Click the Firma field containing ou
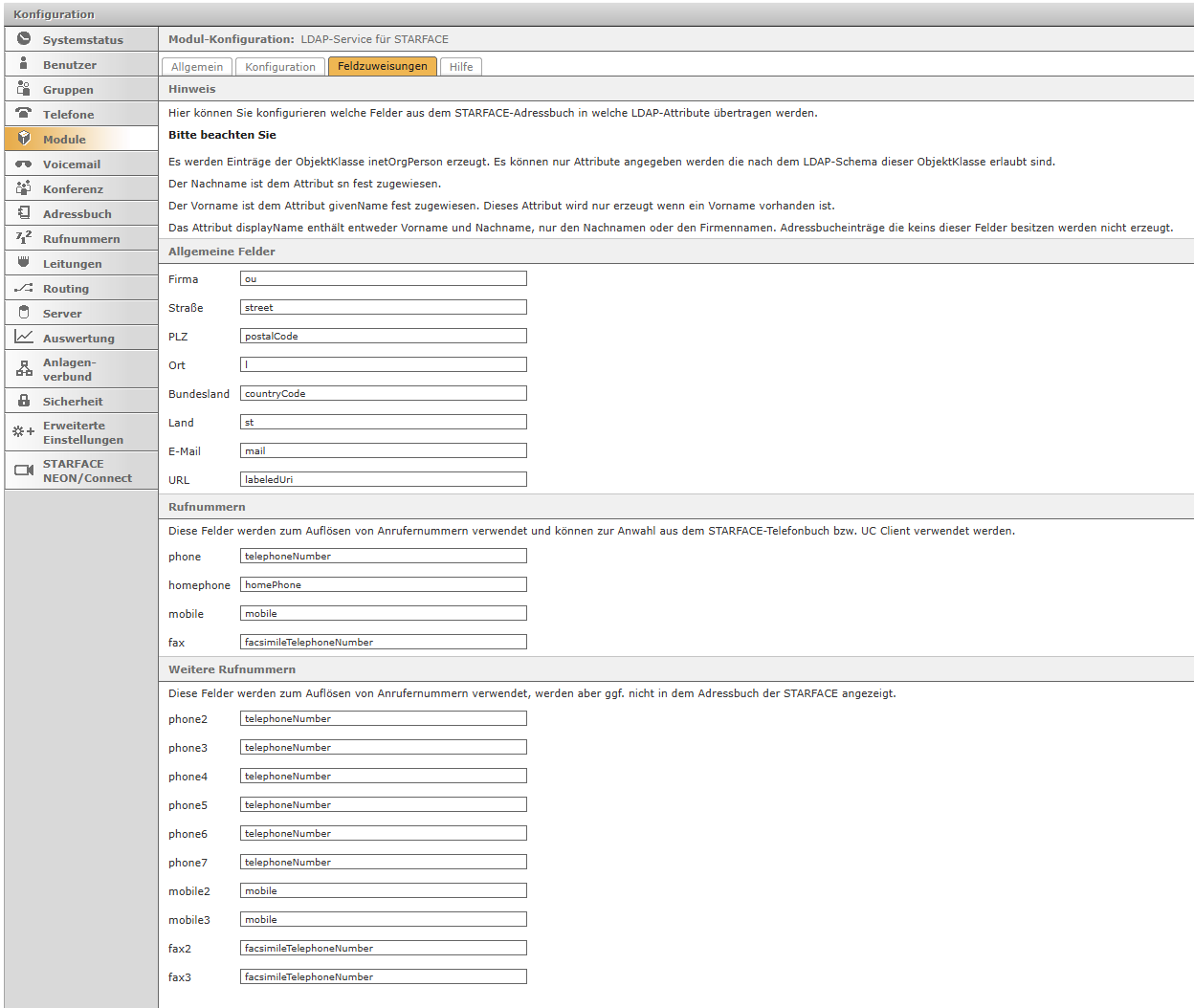The height and width of the screenshot is (1008, 1194). click(383, 279)
